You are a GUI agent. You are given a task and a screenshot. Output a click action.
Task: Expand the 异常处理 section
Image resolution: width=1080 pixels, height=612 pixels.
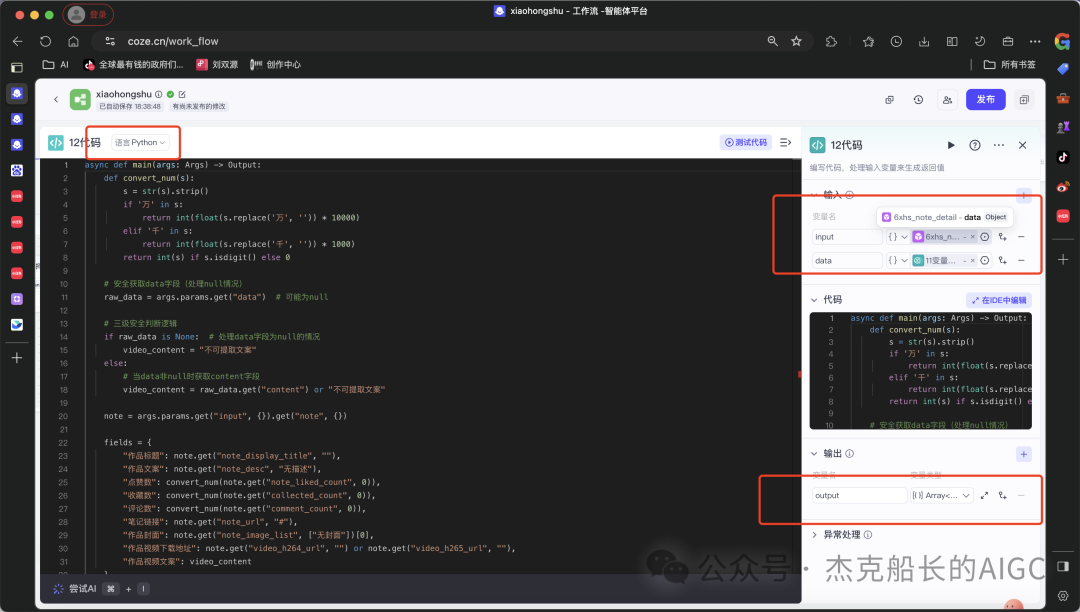tap(814, 535)
